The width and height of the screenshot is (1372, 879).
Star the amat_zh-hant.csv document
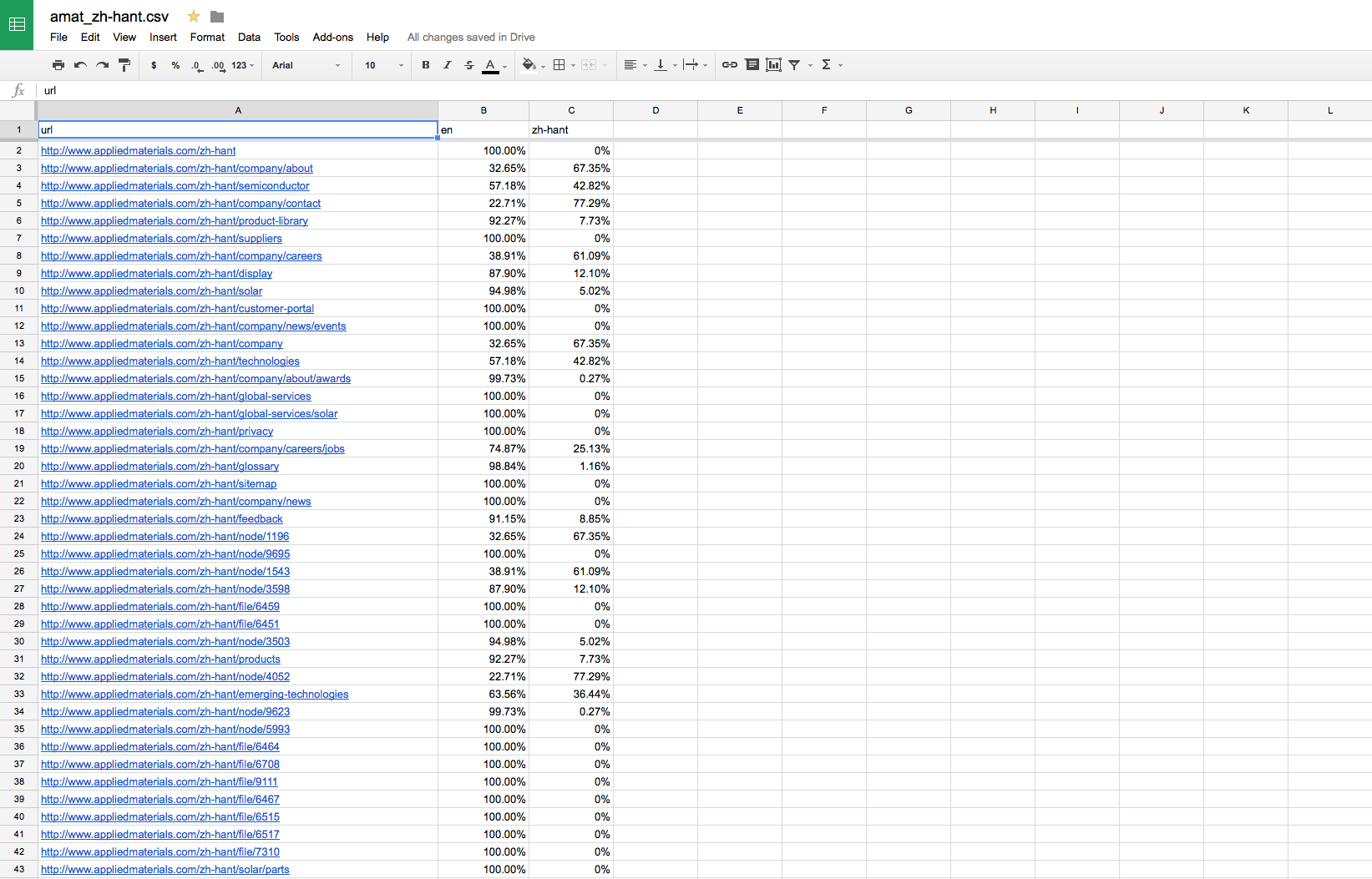[x=194, y=17]
